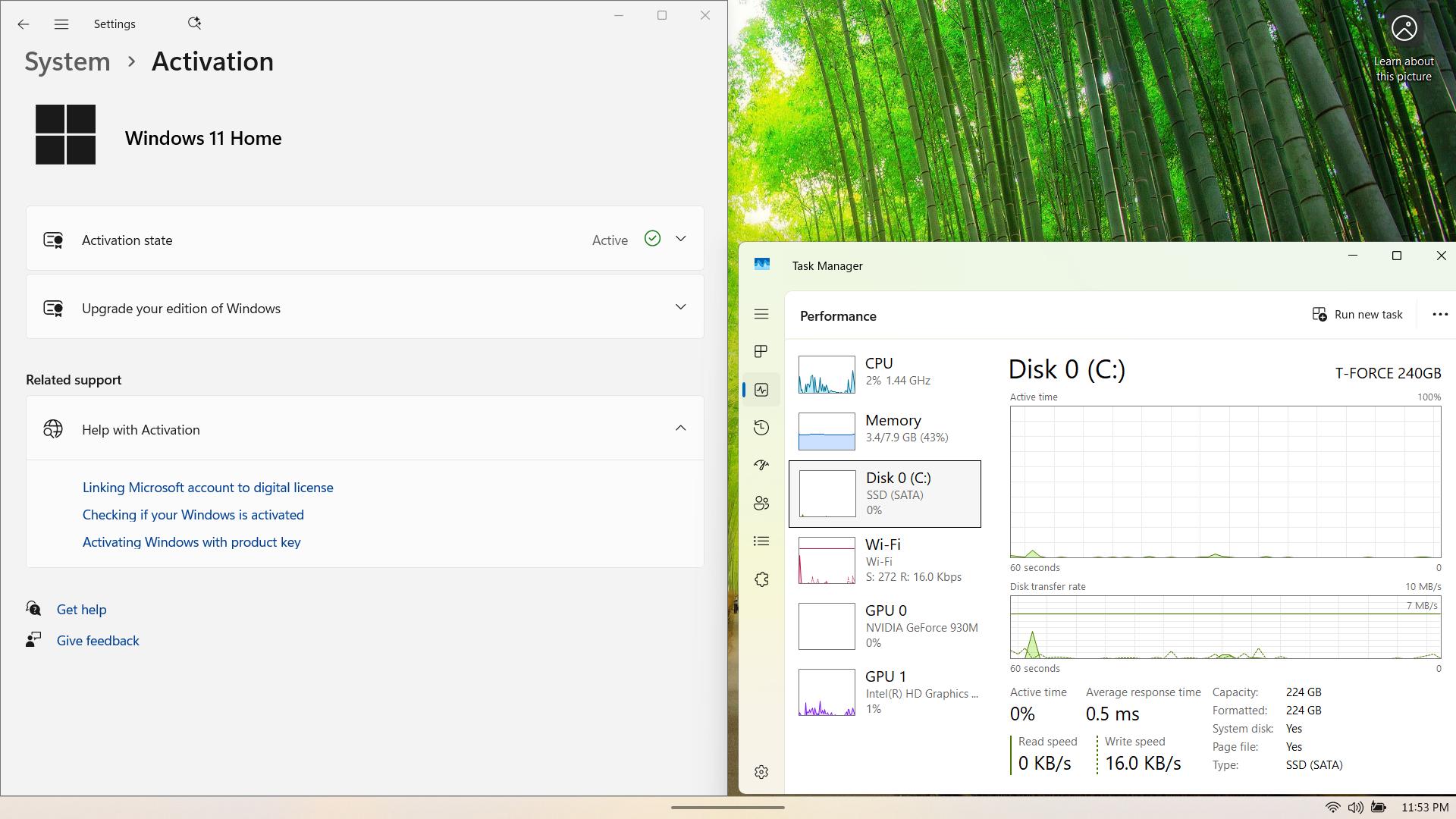Image resolution: width=1456 pixels, height=819 pixels.
Task: Open Services page in Task Manager sidebar
Action: (761, 579)
